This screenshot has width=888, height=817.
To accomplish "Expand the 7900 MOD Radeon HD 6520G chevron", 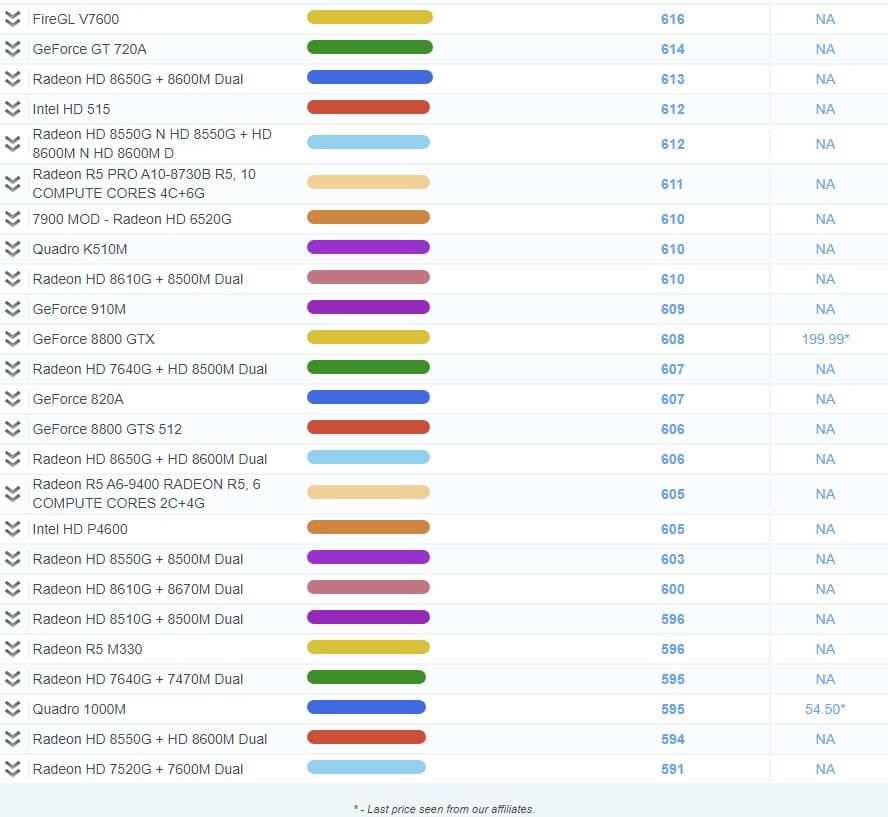I will point(12,219).
